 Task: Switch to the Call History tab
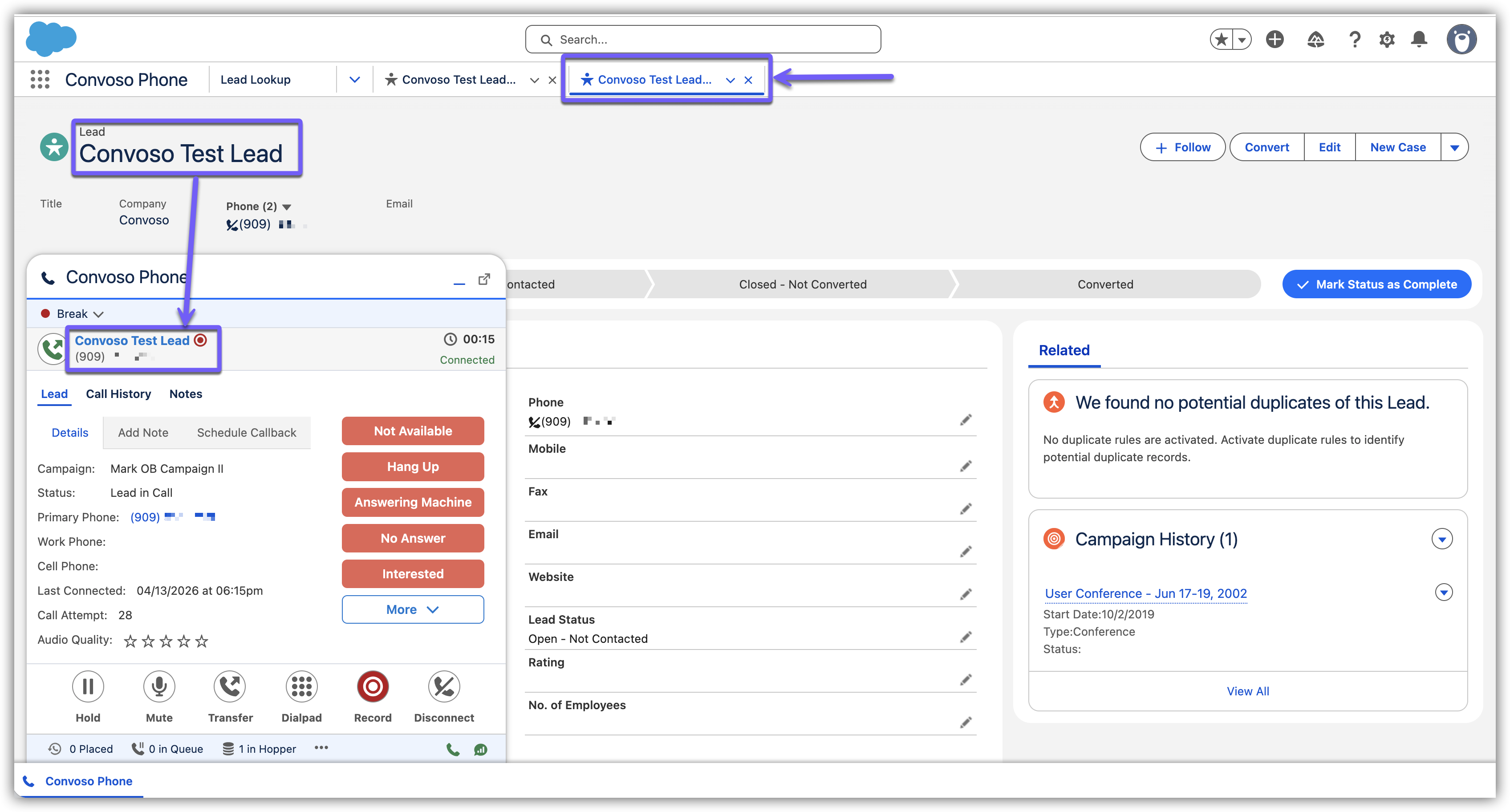[118, 394]
